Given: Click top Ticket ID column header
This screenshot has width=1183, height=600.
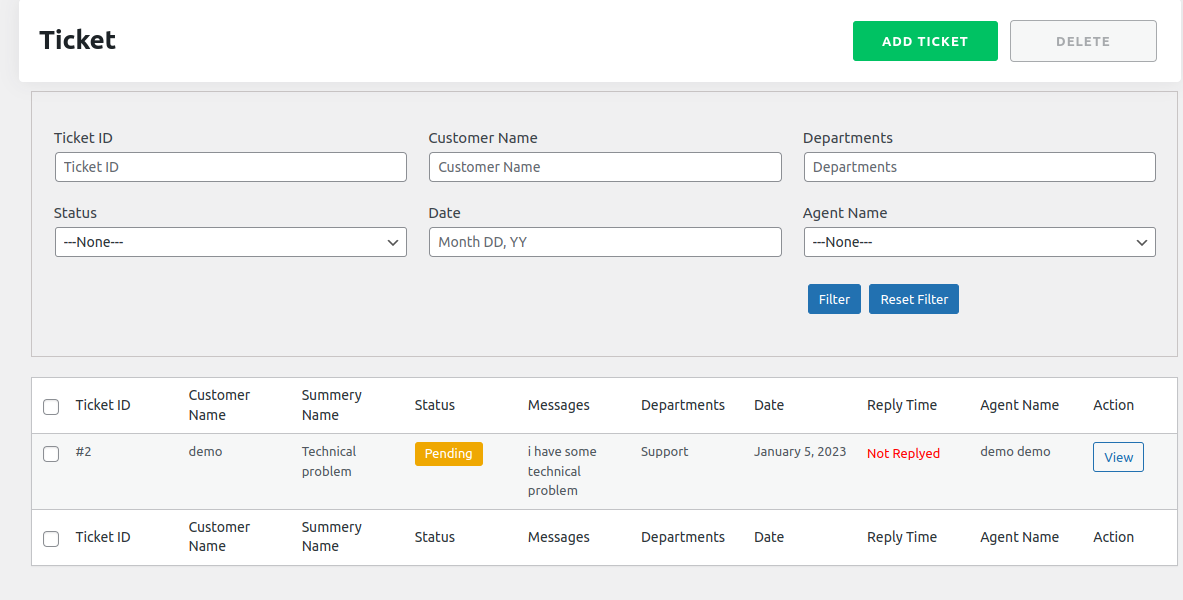Looking at the screenshot, I should tap(103, 405).
